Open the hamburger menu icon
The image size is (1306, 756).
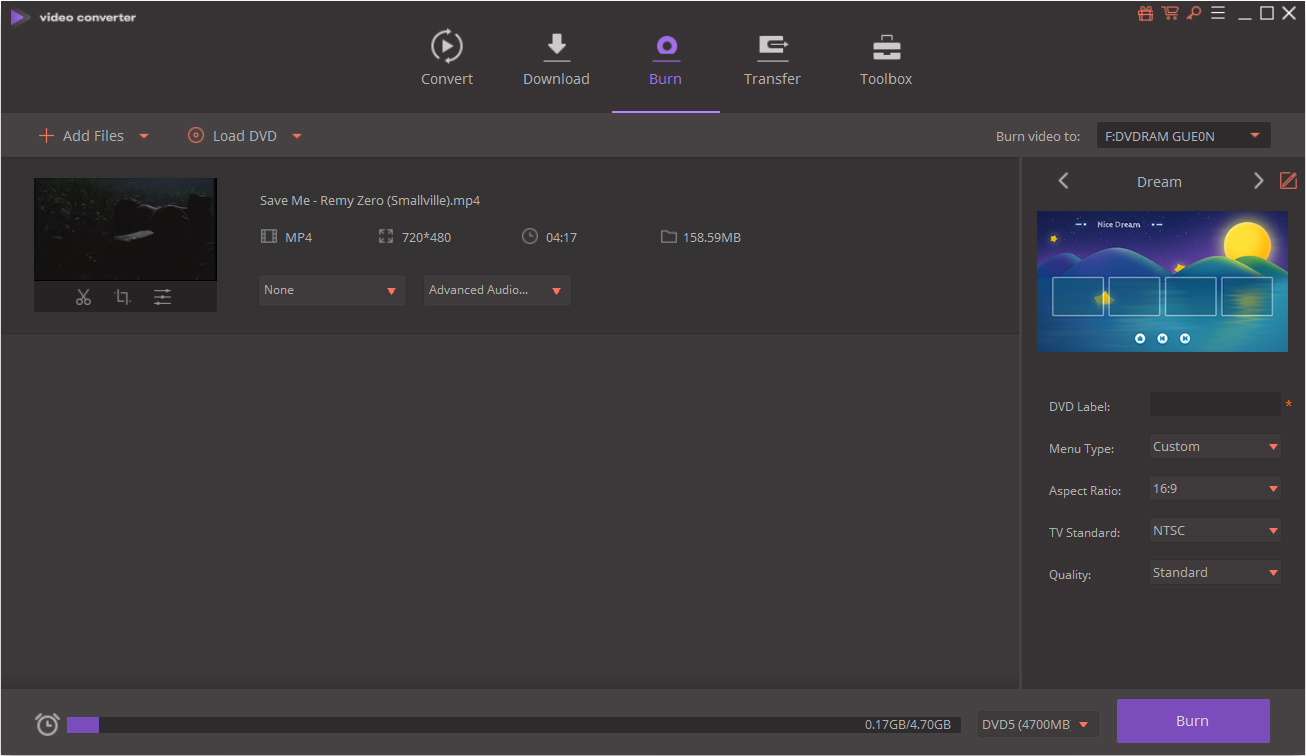point(1218,13)
